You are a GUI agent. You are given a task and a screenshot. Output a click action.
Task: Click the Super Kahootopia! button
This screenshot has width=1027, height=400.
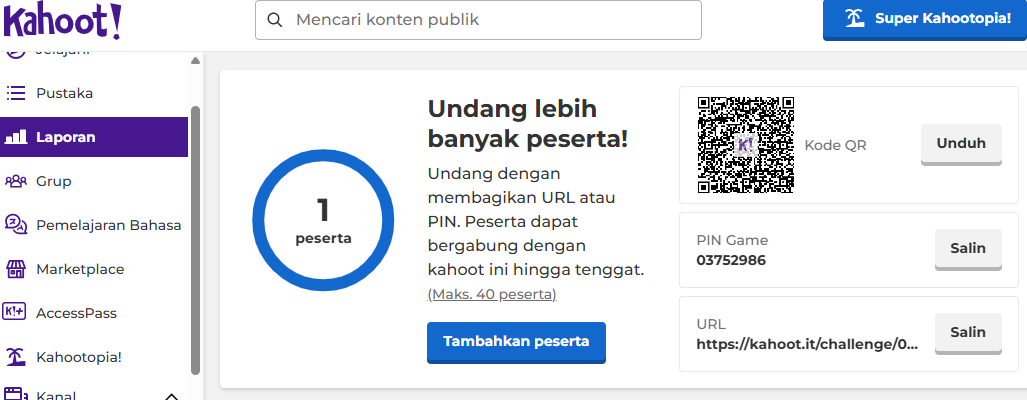coord(924,19)
